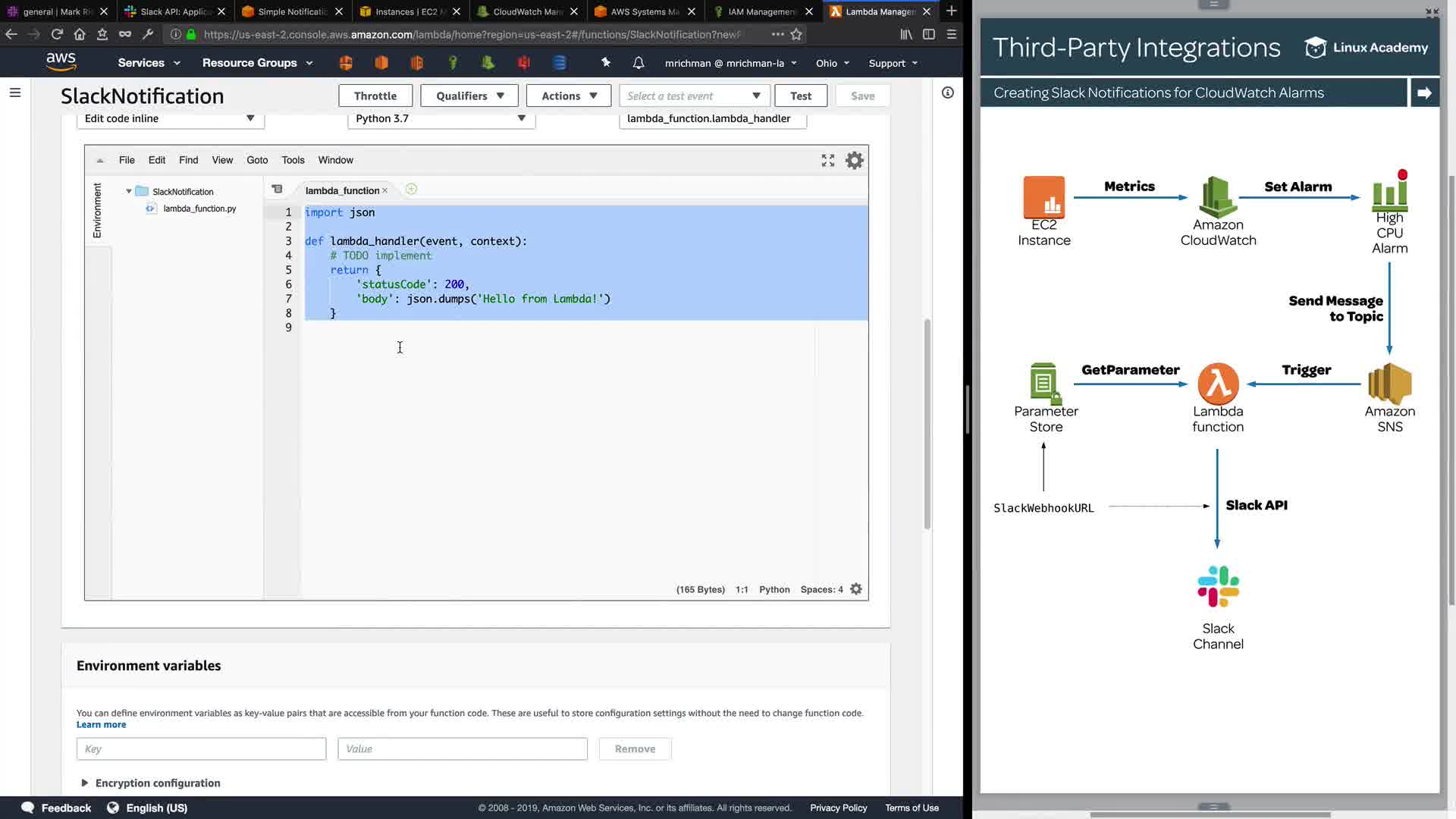Open the Qualifiers dropdown
Viewport: 1456px width, 819px height.
pyautogui.click(x=469, y=96)
